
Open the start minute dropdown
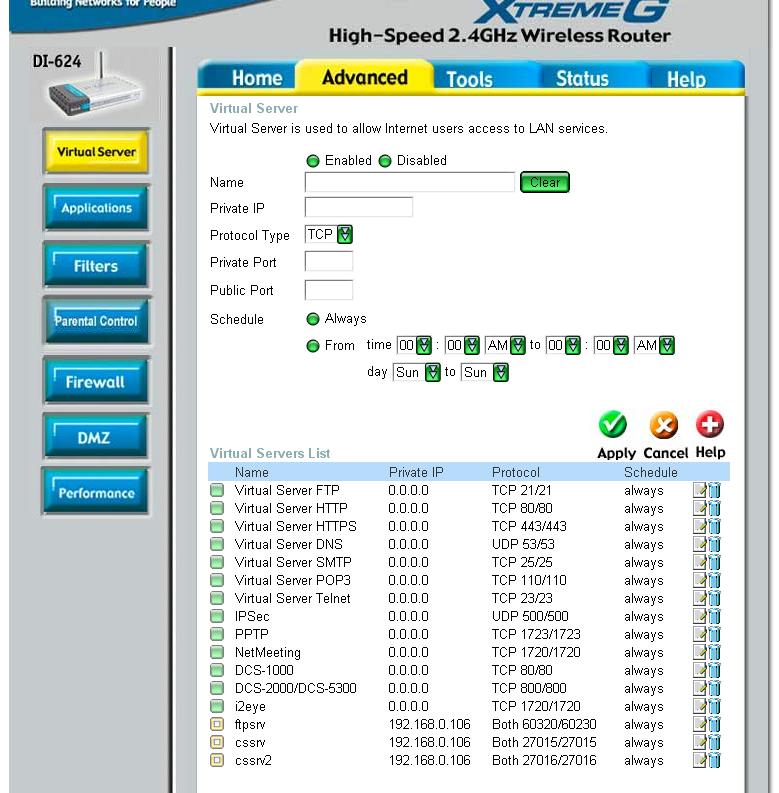click(462, 345)
